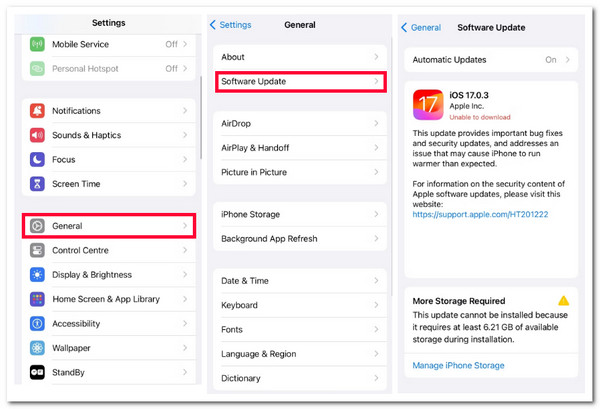Open Control Centre settings

(109, 251)
